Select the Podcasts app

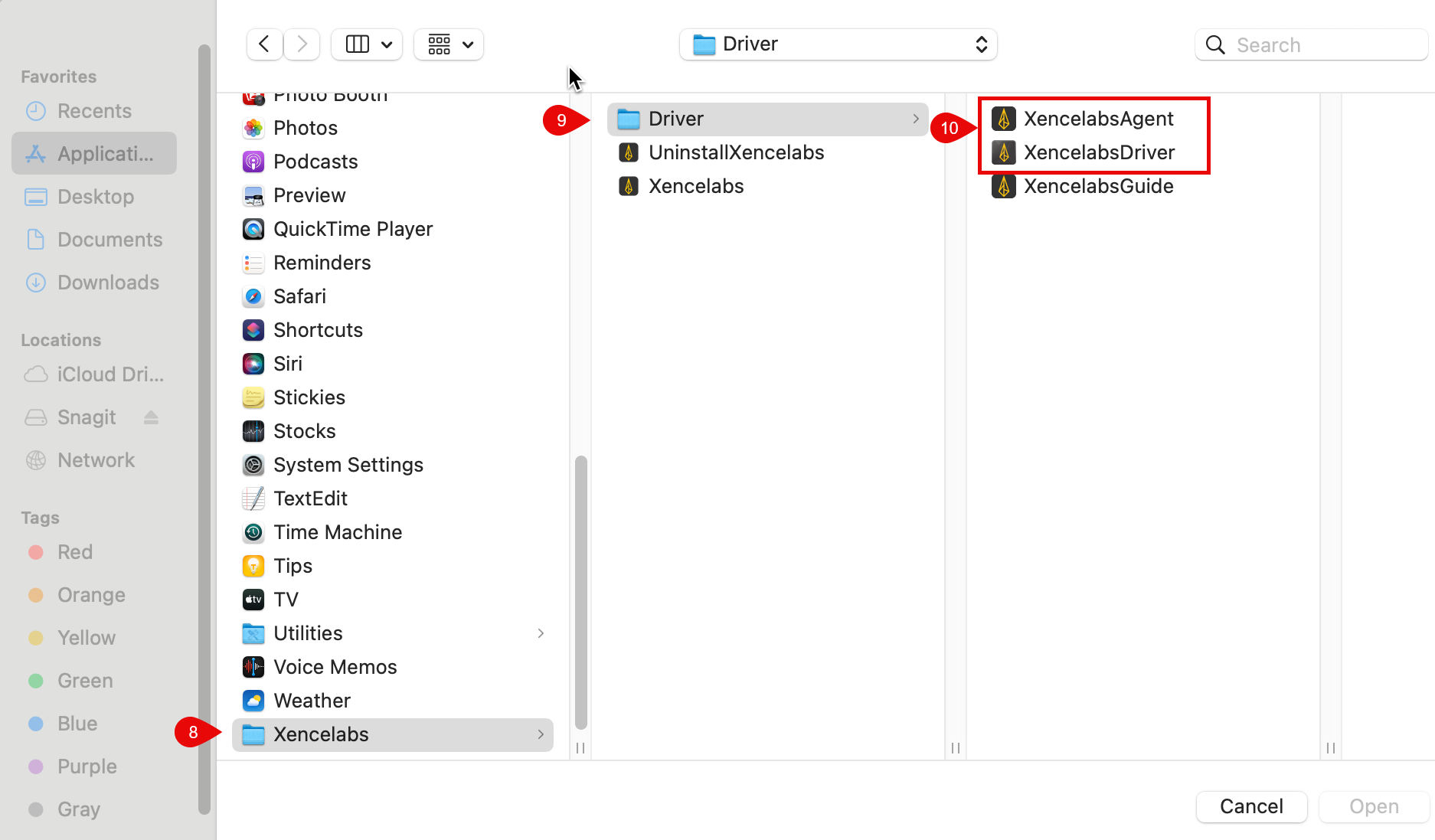pos(393,162)
